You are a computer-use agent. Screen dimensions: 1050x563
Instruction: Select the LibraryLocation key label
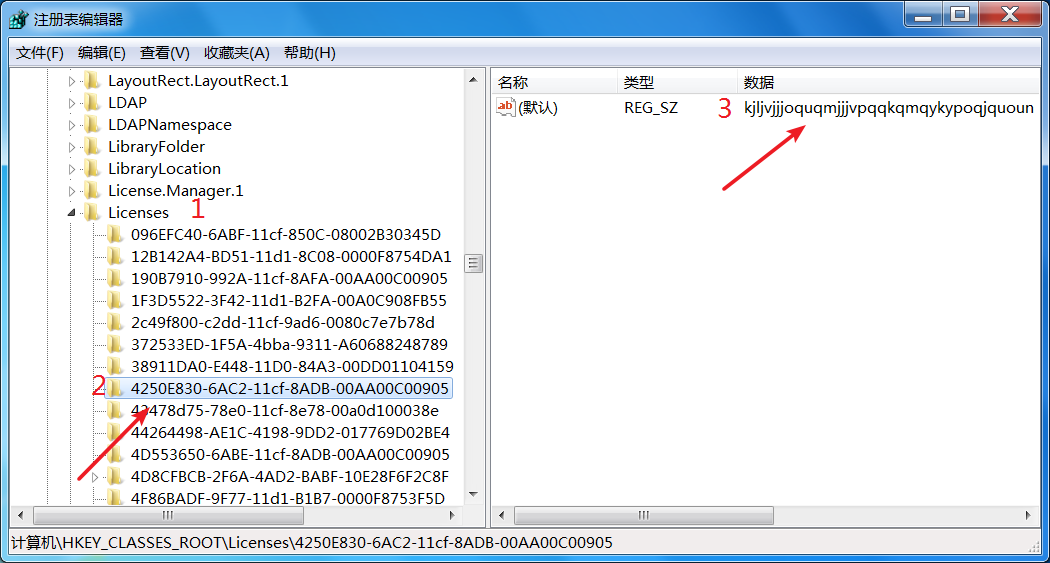coord(164,169)
